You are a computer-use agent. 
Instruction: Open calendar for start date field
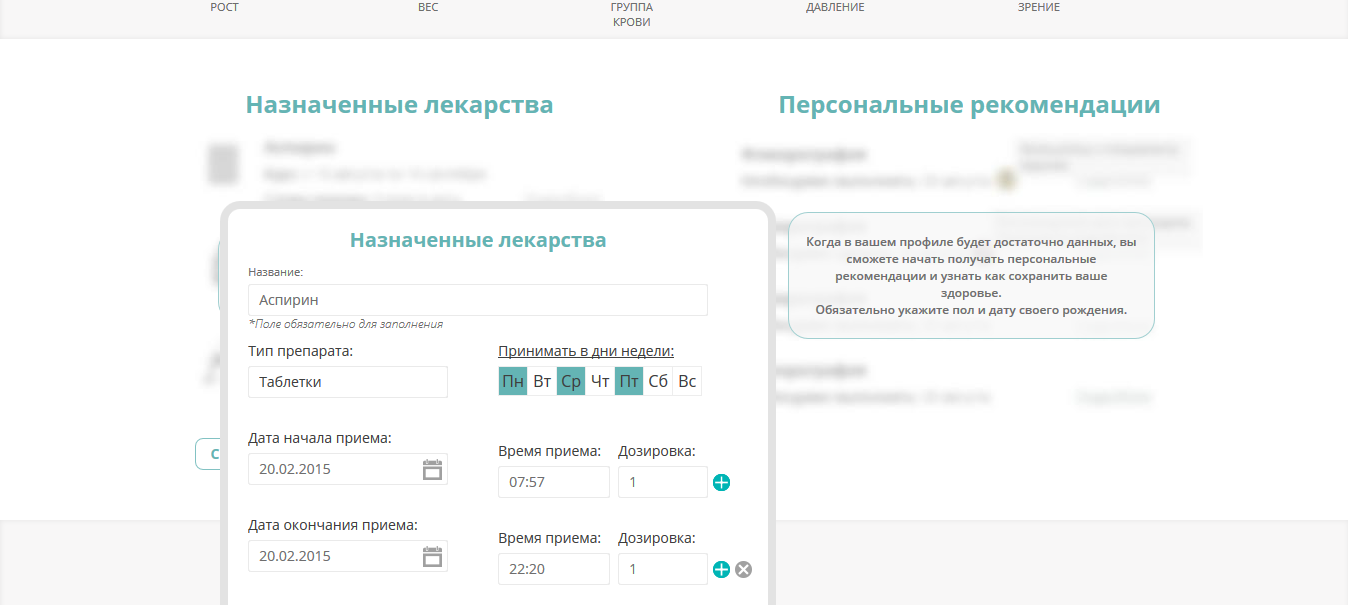[x=432, y=469]
